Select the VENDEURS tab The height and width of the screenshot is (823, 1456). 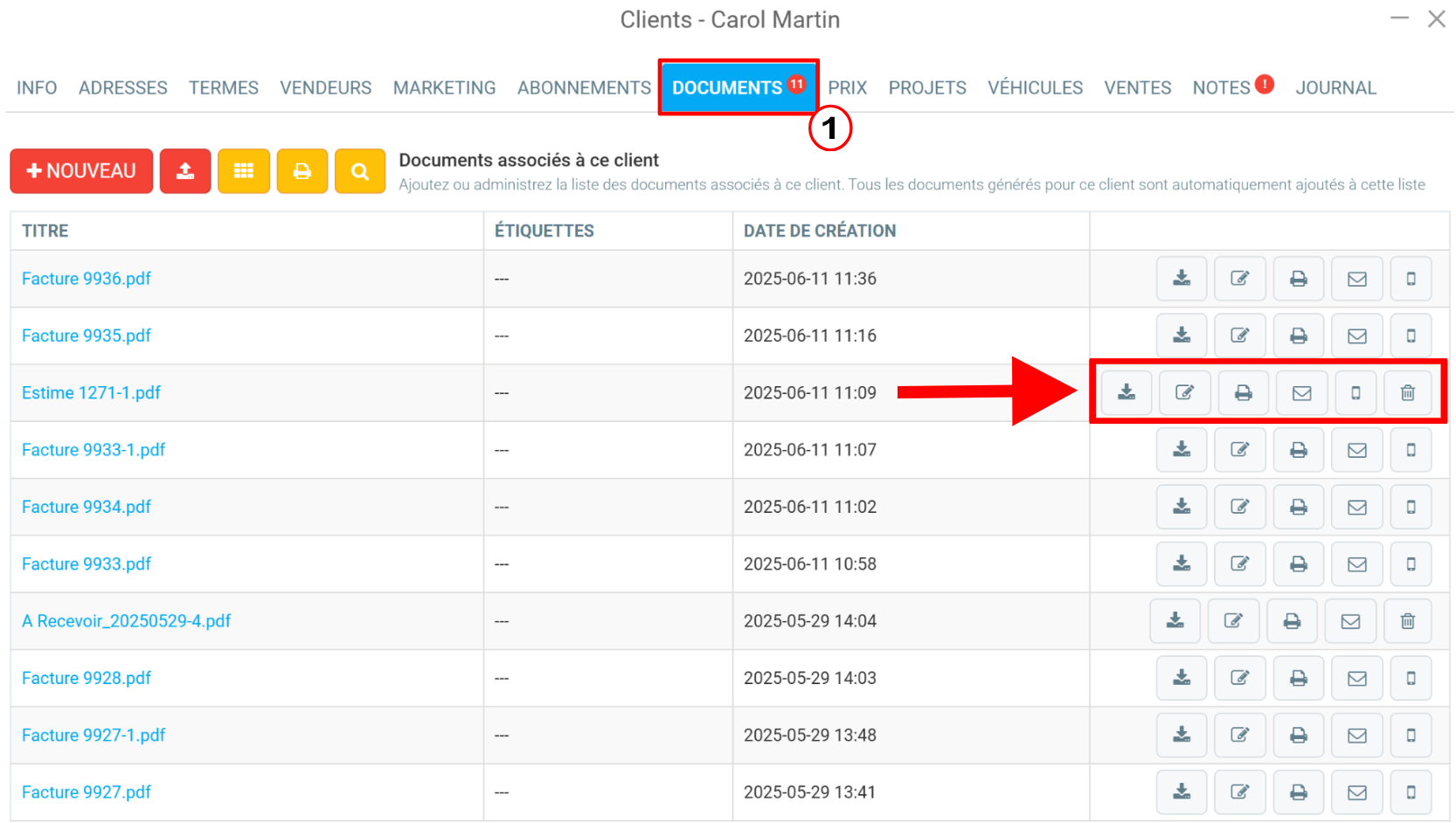coord(326,87)
